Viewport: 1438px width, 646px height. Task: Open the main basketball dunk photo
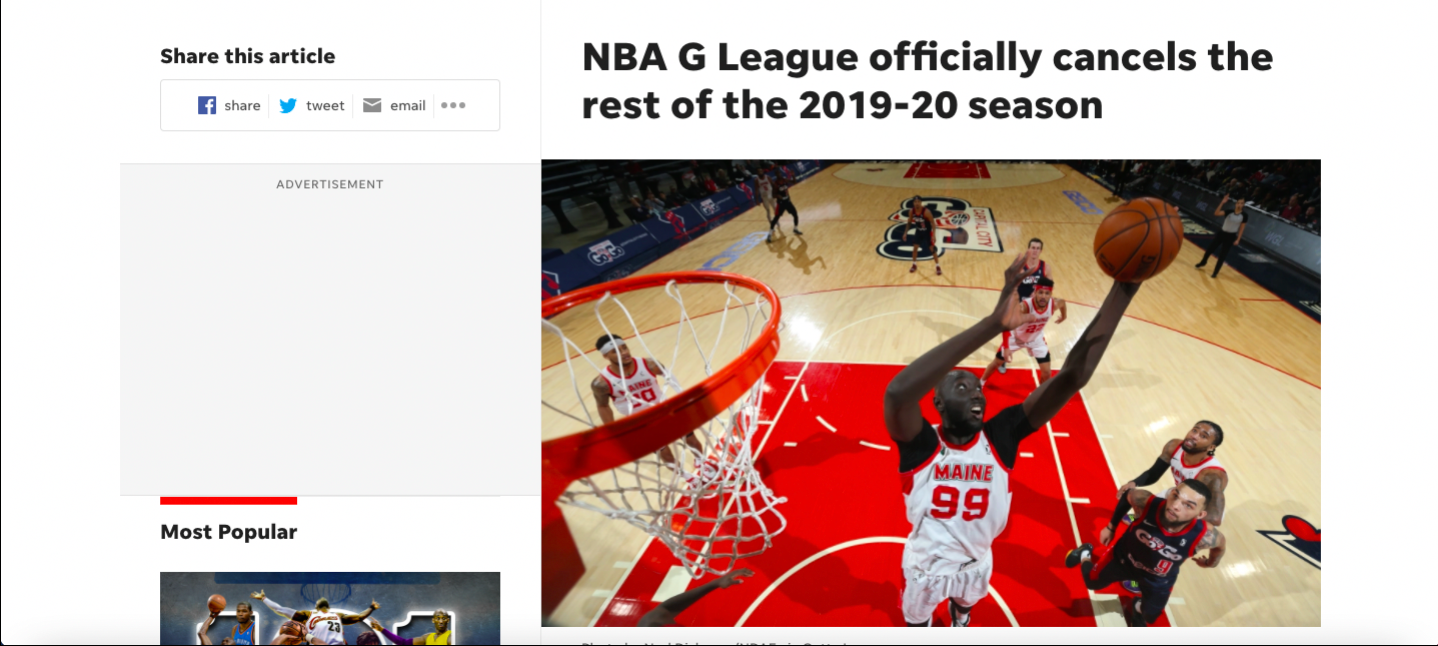pyautogui.click(x=931, y=393)
